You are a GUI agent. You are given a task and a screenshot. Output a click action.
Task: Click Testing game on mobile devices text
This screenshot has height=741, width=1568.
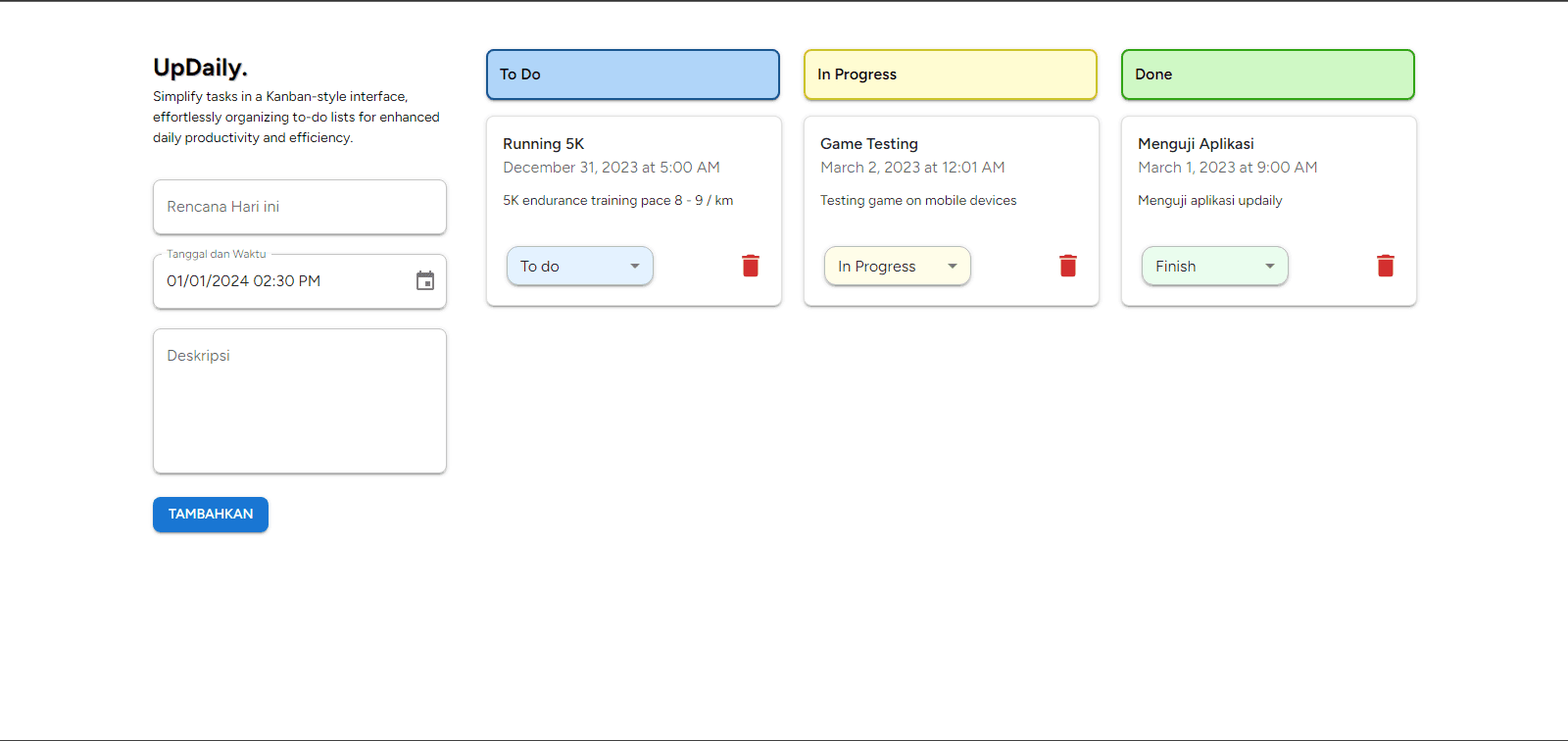pyautogui.click(x=918, y=200)
